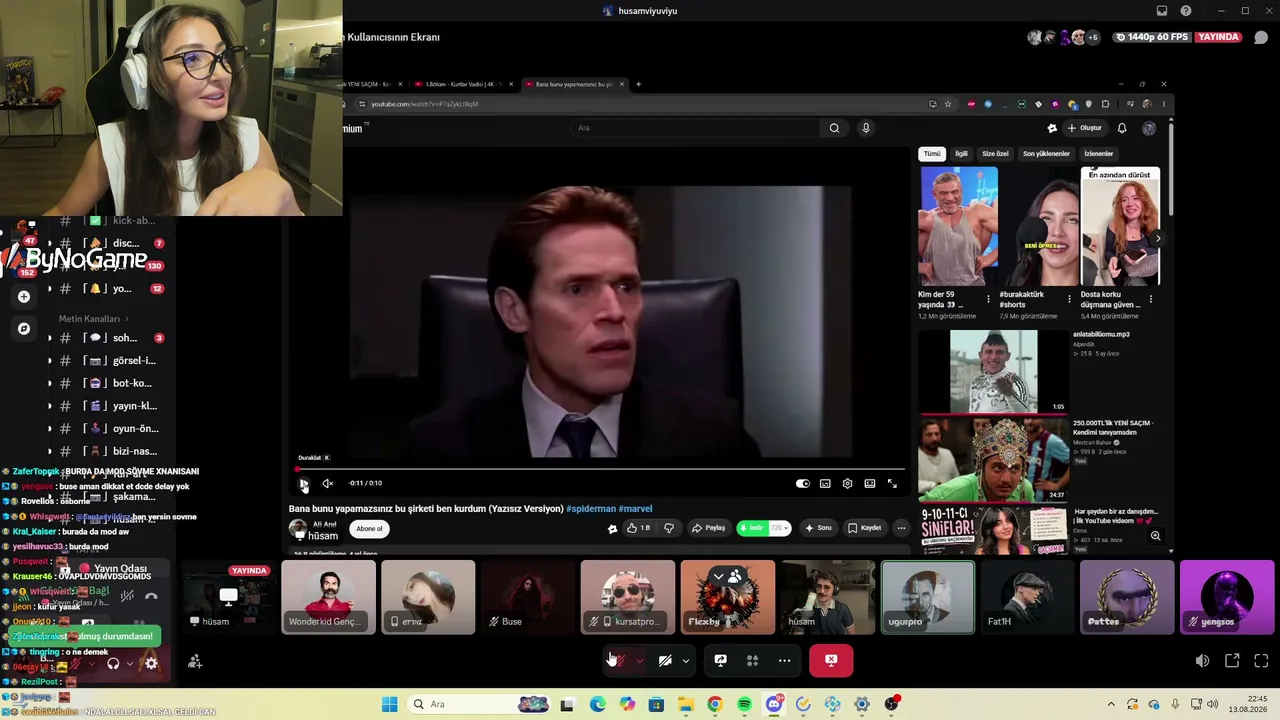Open the activities icon in call bar

pos(752,660)
